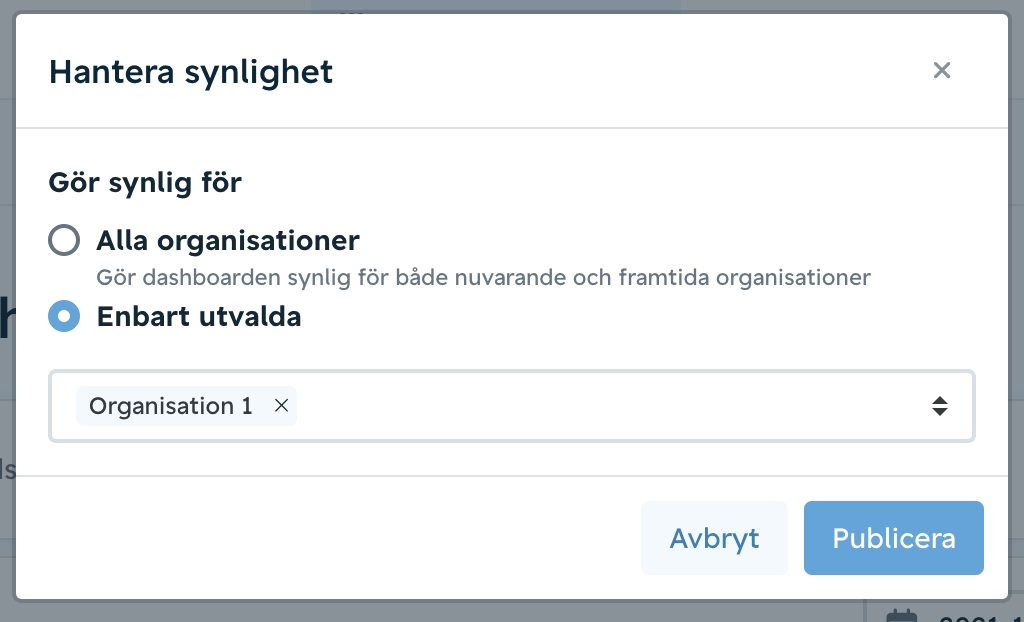Choose the Alla organisationer label text
Image resolution: width=1024 pixels, height=622 pixels.
228,240
